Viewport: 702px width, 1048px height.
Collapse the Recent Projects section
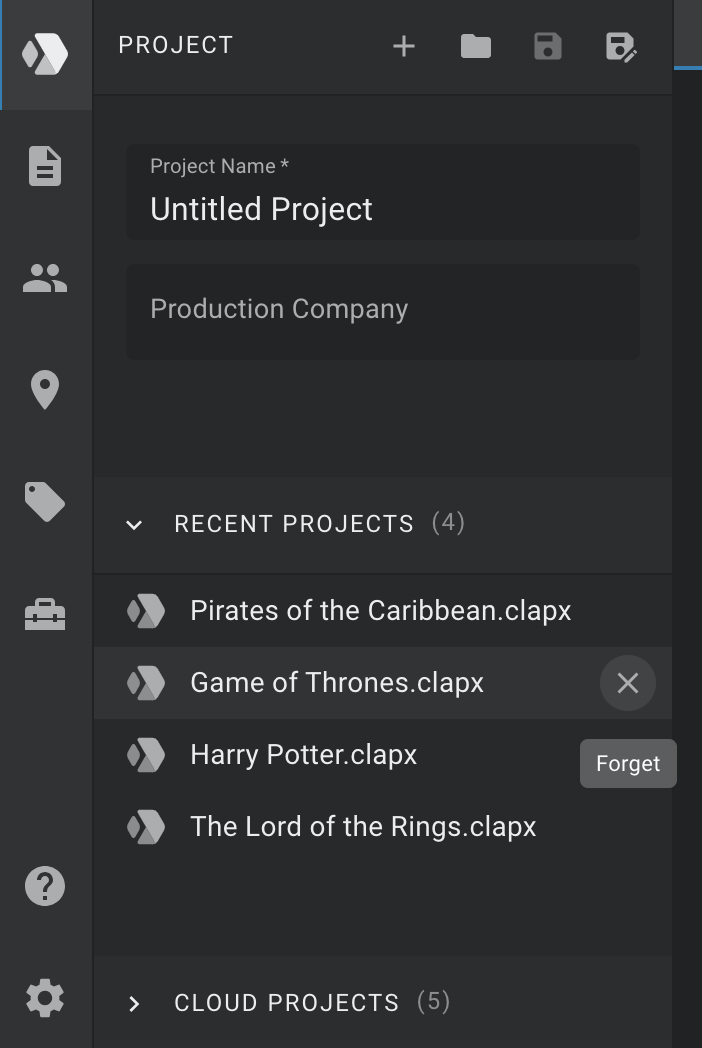[134, 525]
